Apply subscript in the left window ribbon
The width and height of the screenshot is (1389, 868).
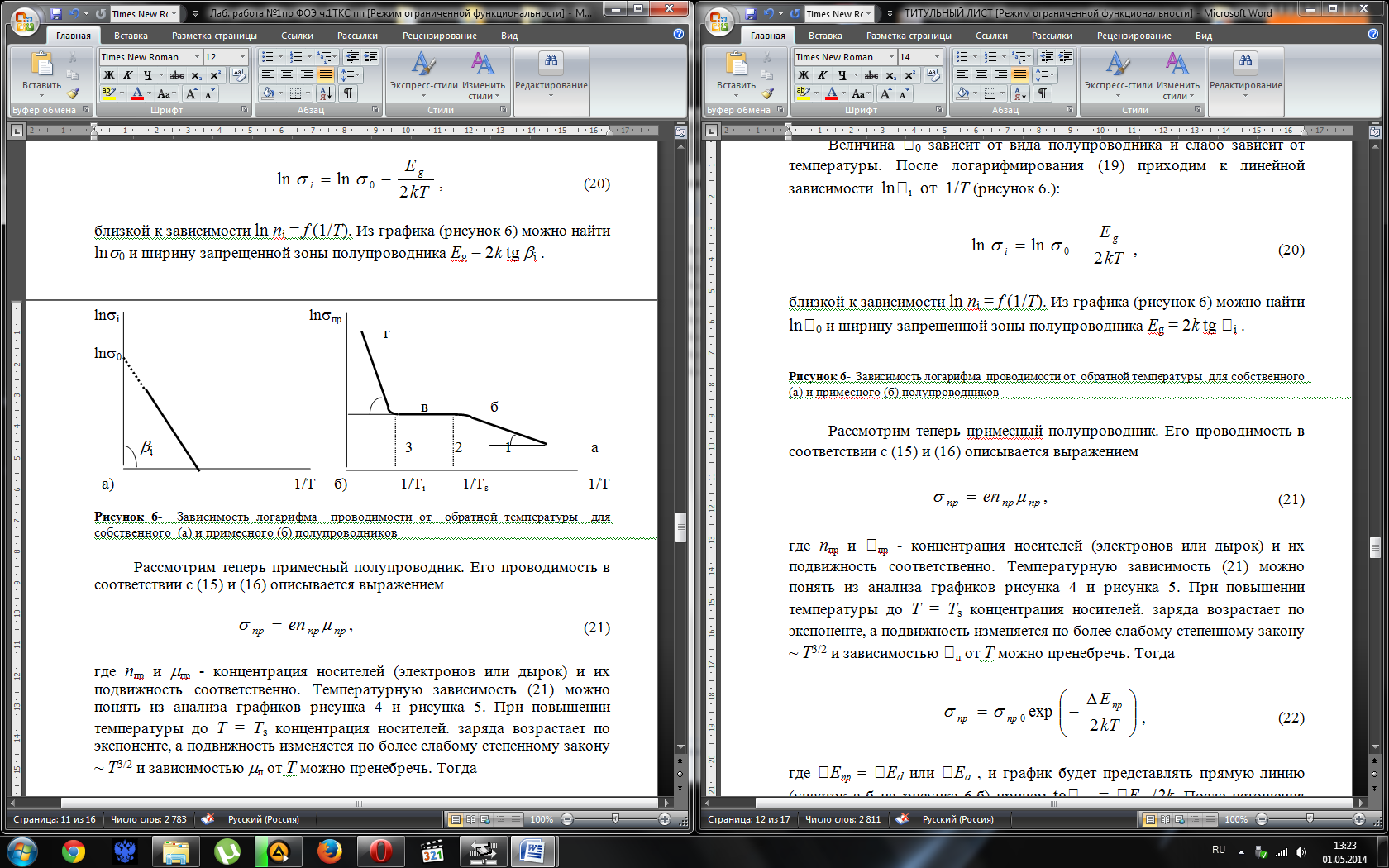[196, 75]
